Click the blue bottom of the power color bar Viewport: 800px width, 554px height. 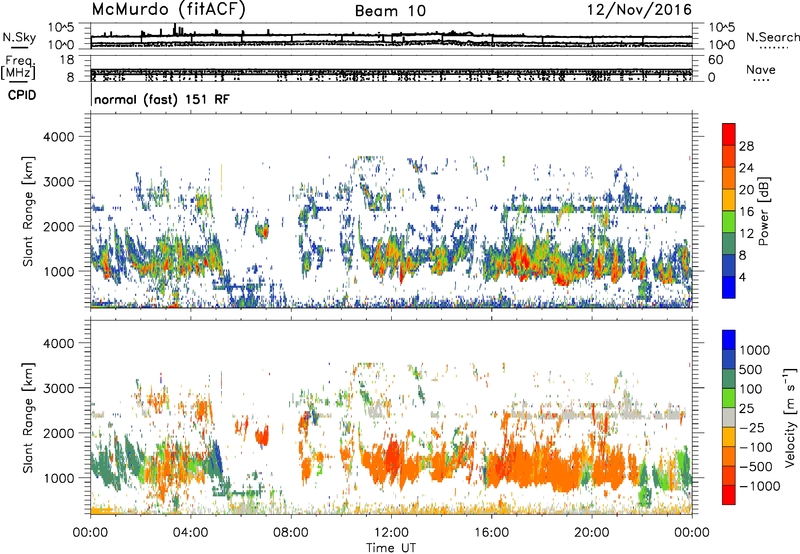click(x=729, y=287)
